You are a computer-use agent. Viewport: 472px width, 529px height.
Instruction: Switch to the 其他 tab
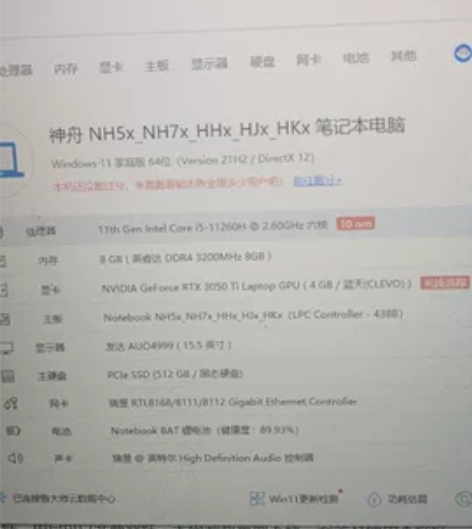404,56
